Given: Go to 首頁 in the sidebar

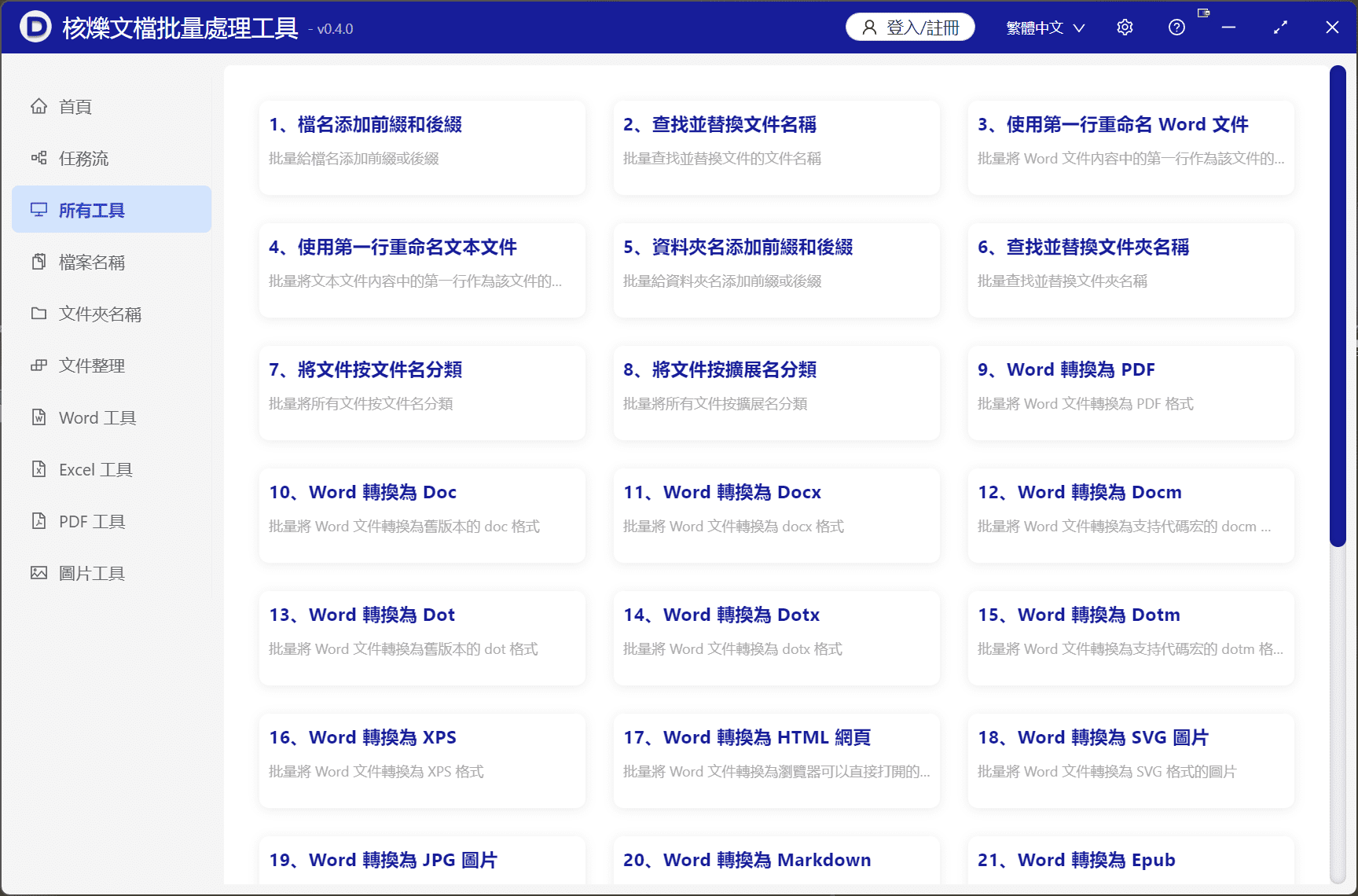Looking at the screenshot, I should [x=112, y=106].
